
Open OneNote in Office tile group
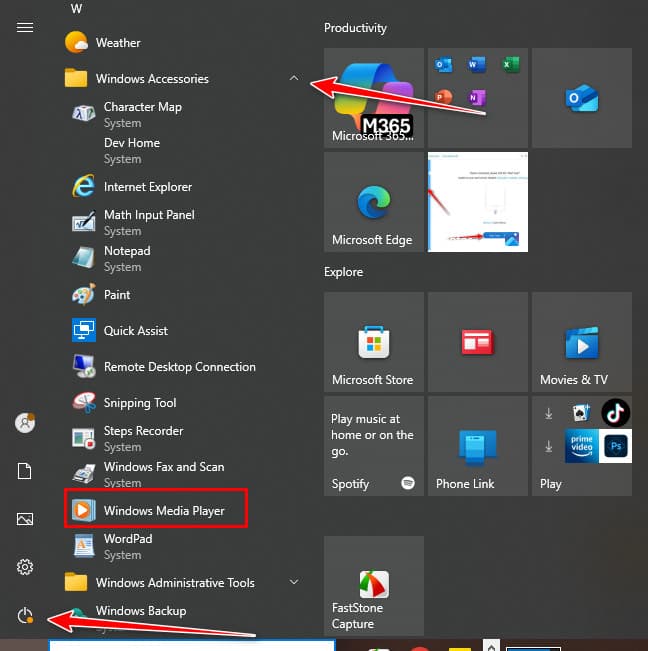click(x=476, y=98)
